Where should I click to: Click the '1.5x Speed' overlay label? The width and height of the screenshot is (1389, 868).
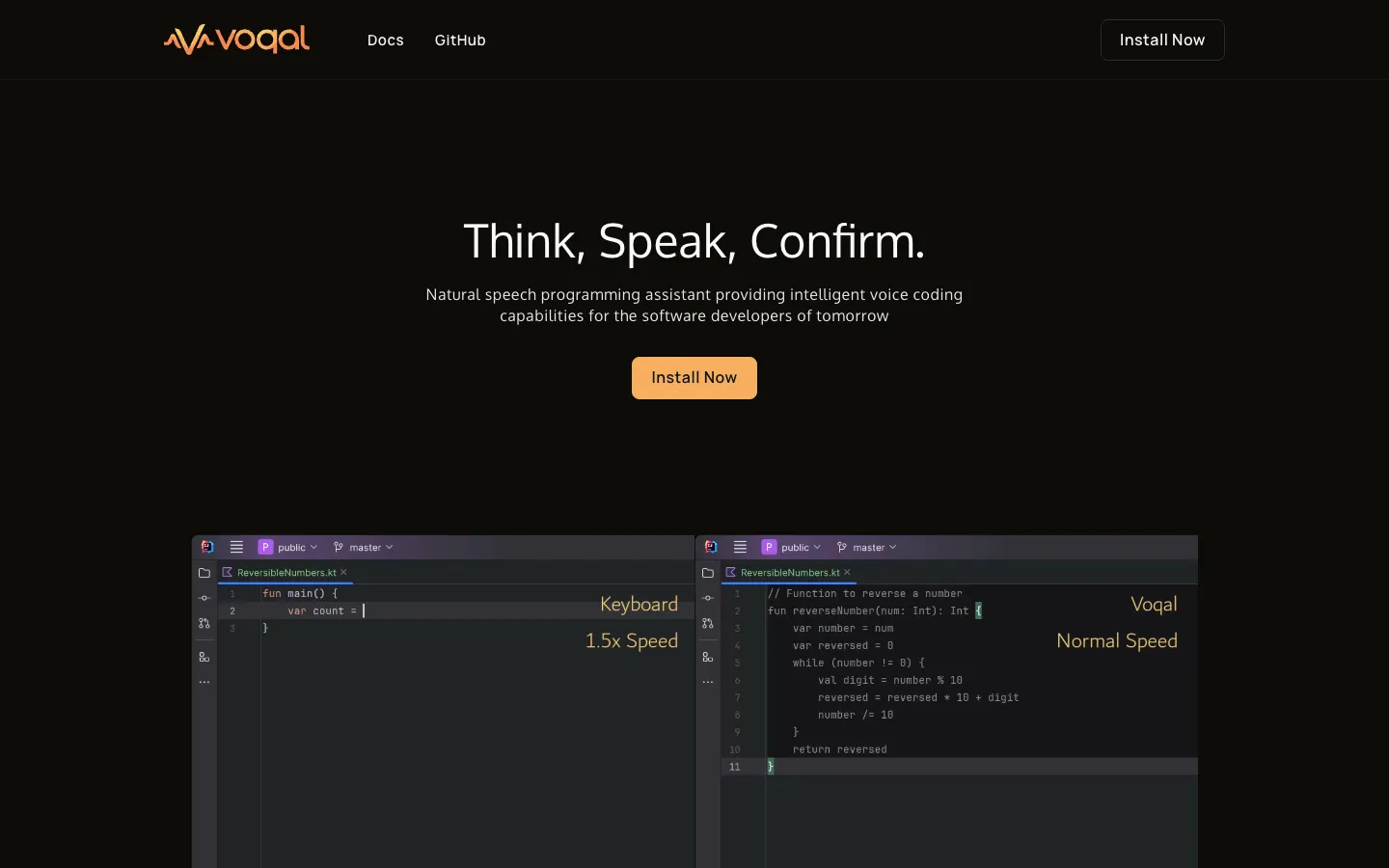click(632, 641)
